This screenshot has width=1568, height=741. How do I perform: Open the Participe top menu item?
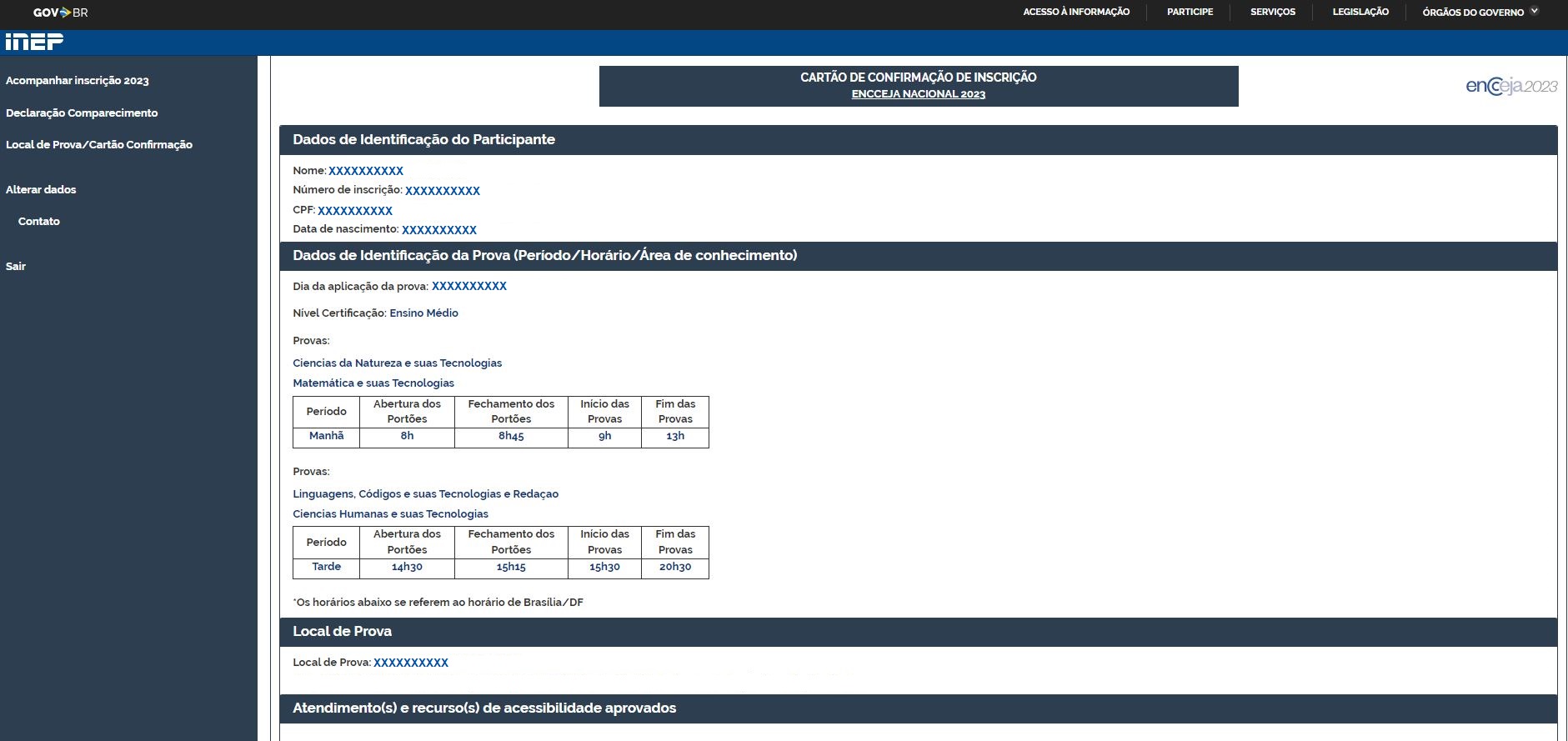coord(1190,12)
